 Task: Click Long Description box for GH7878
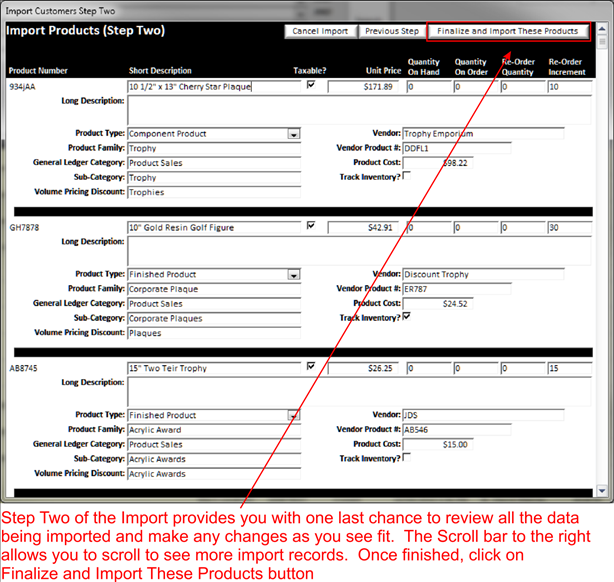359,251
